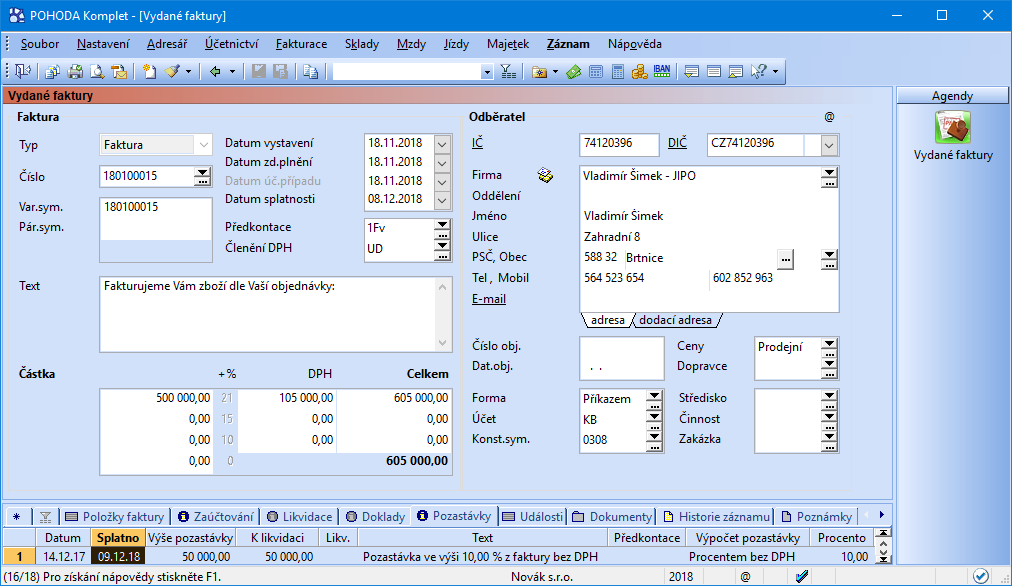
Task: Click the send by e-mail envelope icon
Action: coord(119,72)
